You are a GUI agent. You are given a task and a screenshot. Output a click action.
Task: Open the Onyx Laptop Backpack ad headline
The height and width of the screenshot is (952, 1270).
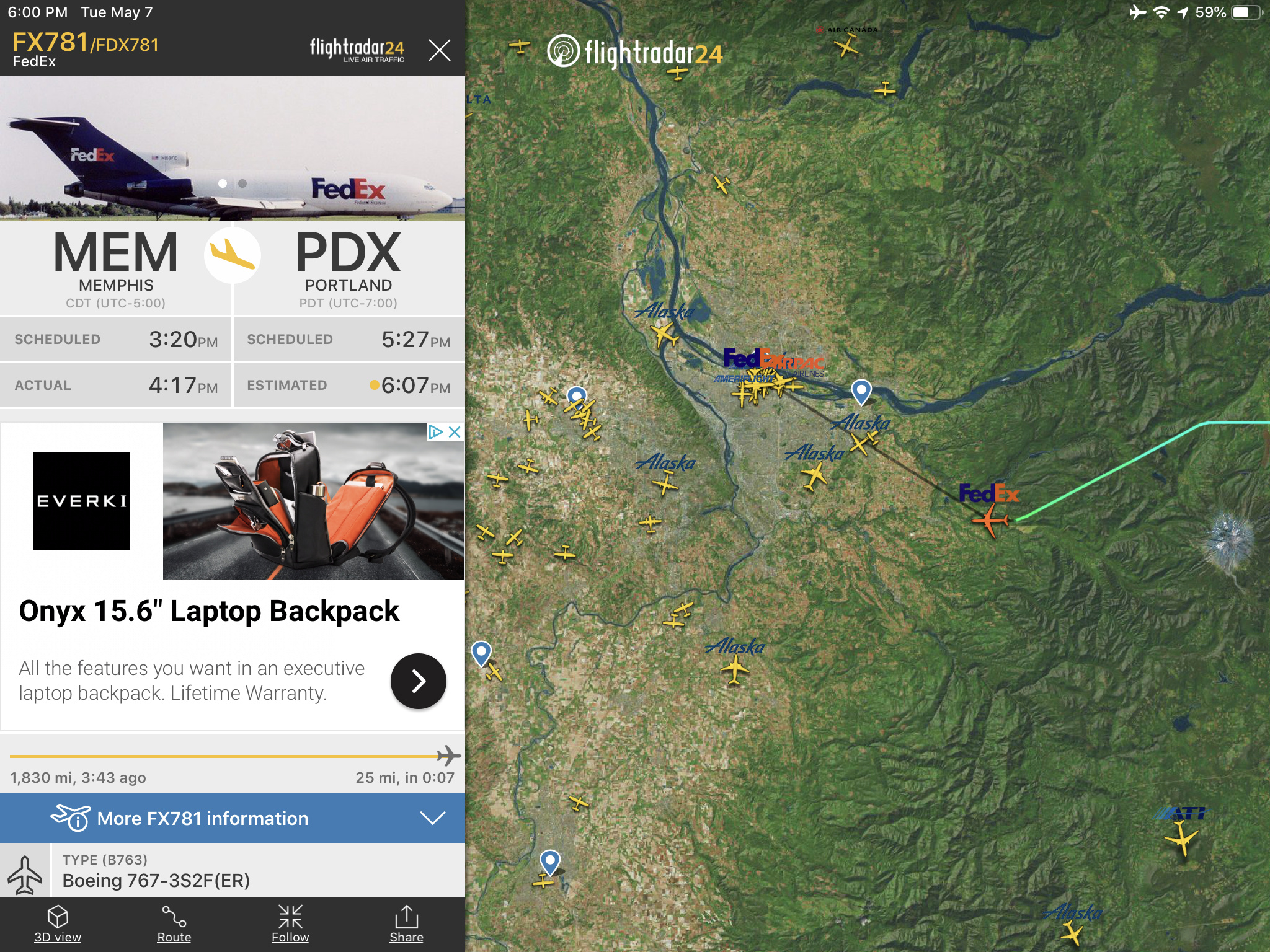(209, 611)
